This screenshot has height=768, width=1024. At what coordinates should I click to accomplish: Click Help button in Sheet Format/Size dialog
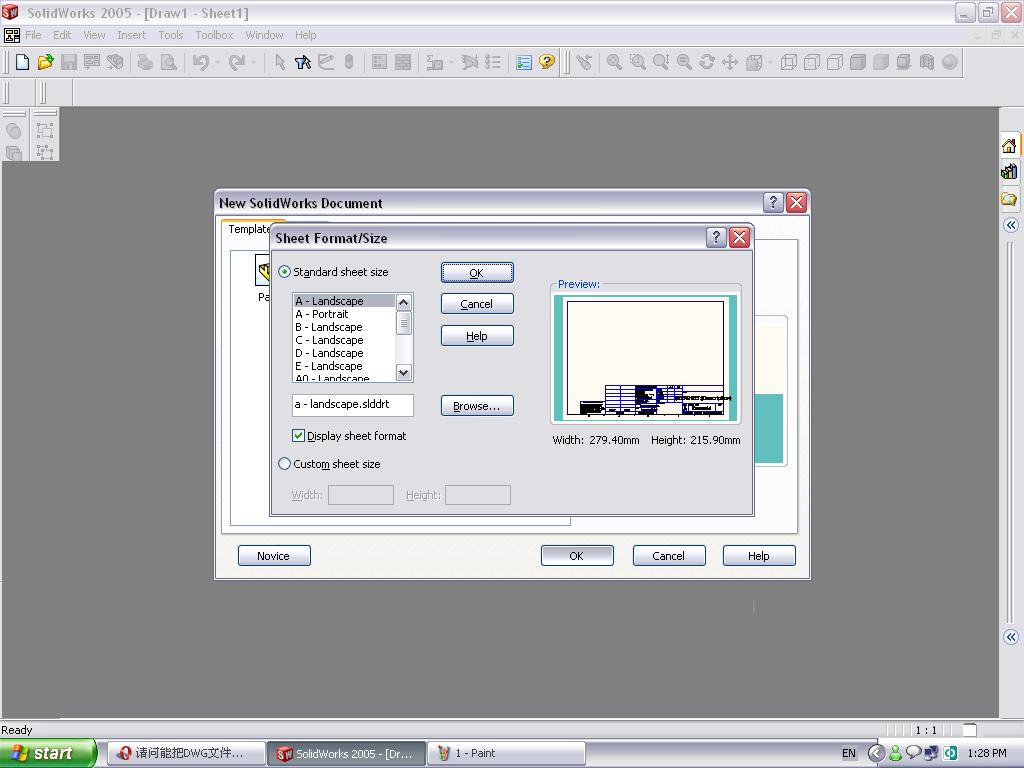pyautogui.click(x=477, y=336)
